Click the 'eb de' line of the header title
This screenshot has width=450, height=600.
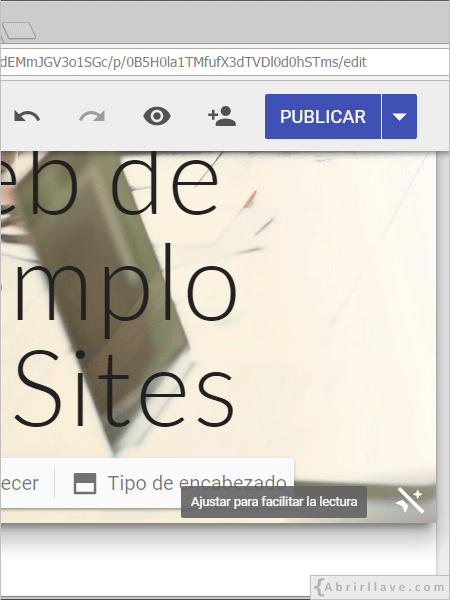coord(109,182)
